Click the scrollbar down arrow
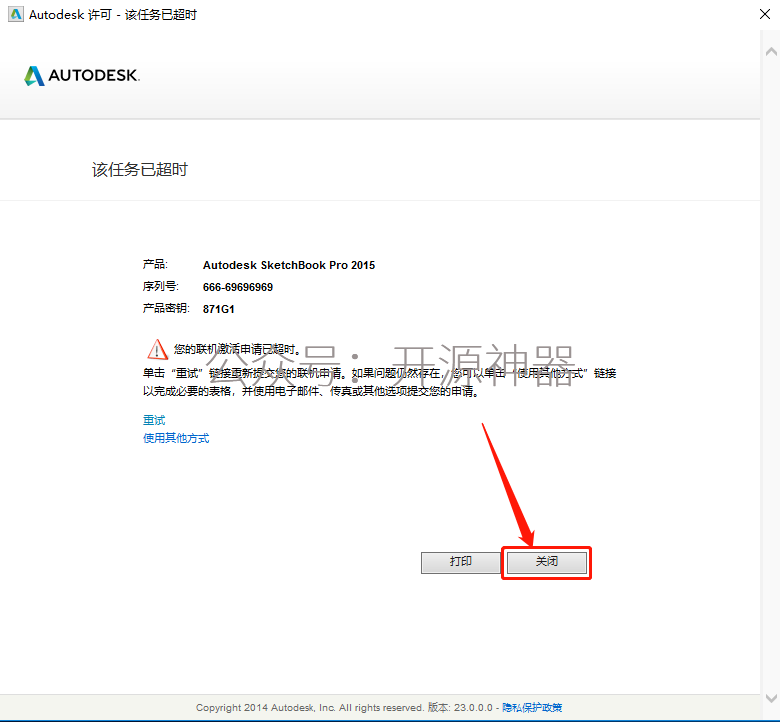780x722 pixels. pyautogui.click(x=771, y=698)
